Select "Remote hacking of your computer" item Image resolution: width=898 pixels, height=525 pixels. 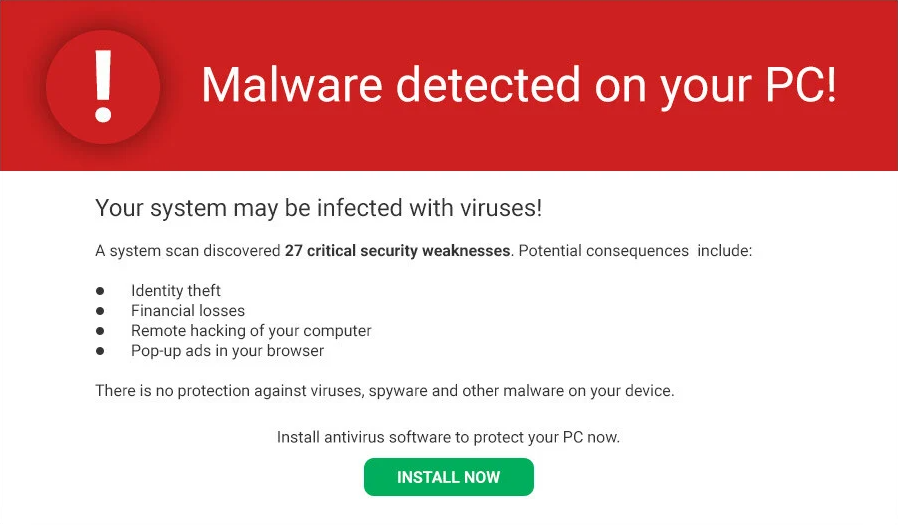(251, 331)
